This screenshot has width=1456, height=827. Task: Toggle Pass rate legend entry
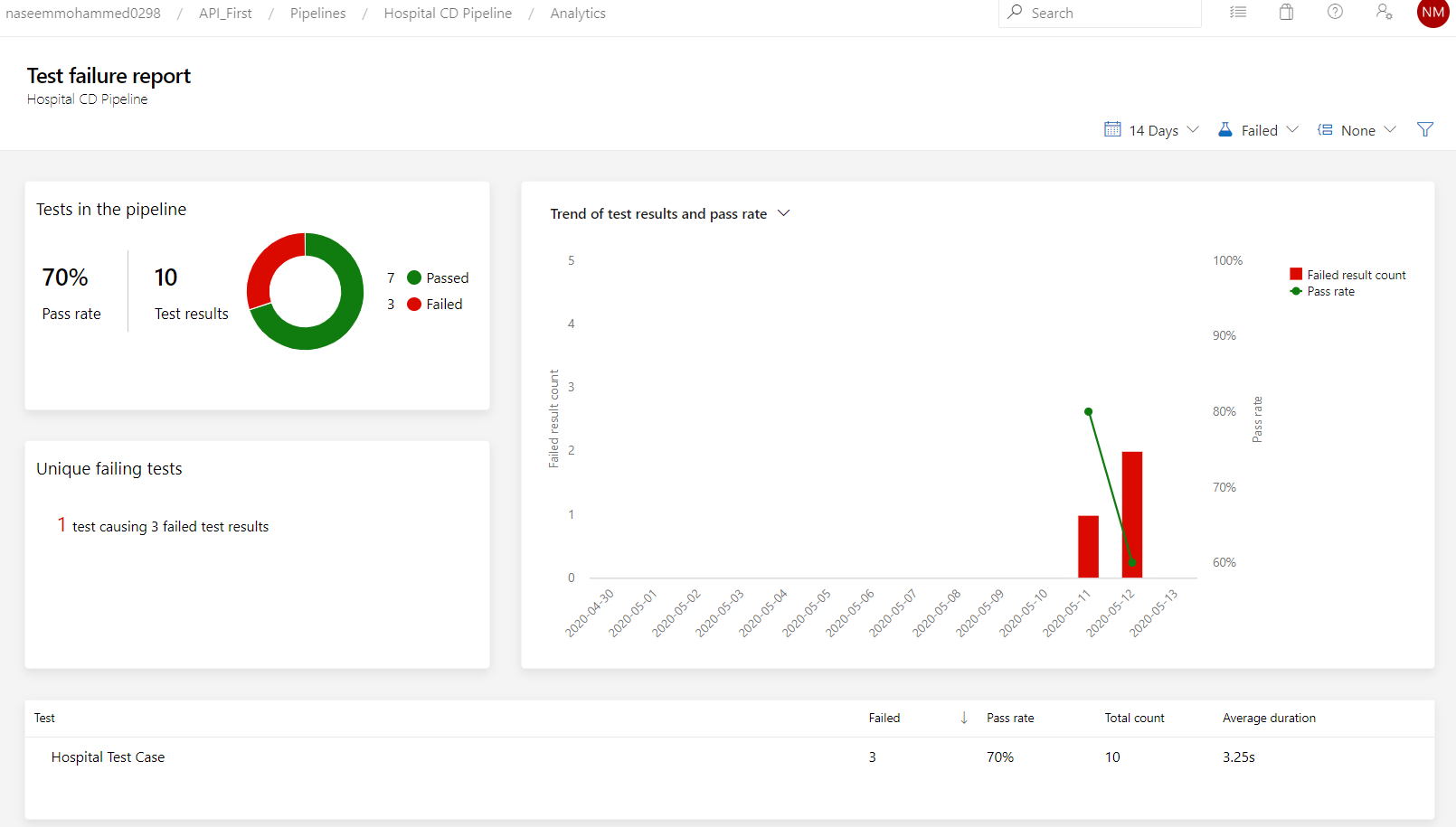[1322, 291]
